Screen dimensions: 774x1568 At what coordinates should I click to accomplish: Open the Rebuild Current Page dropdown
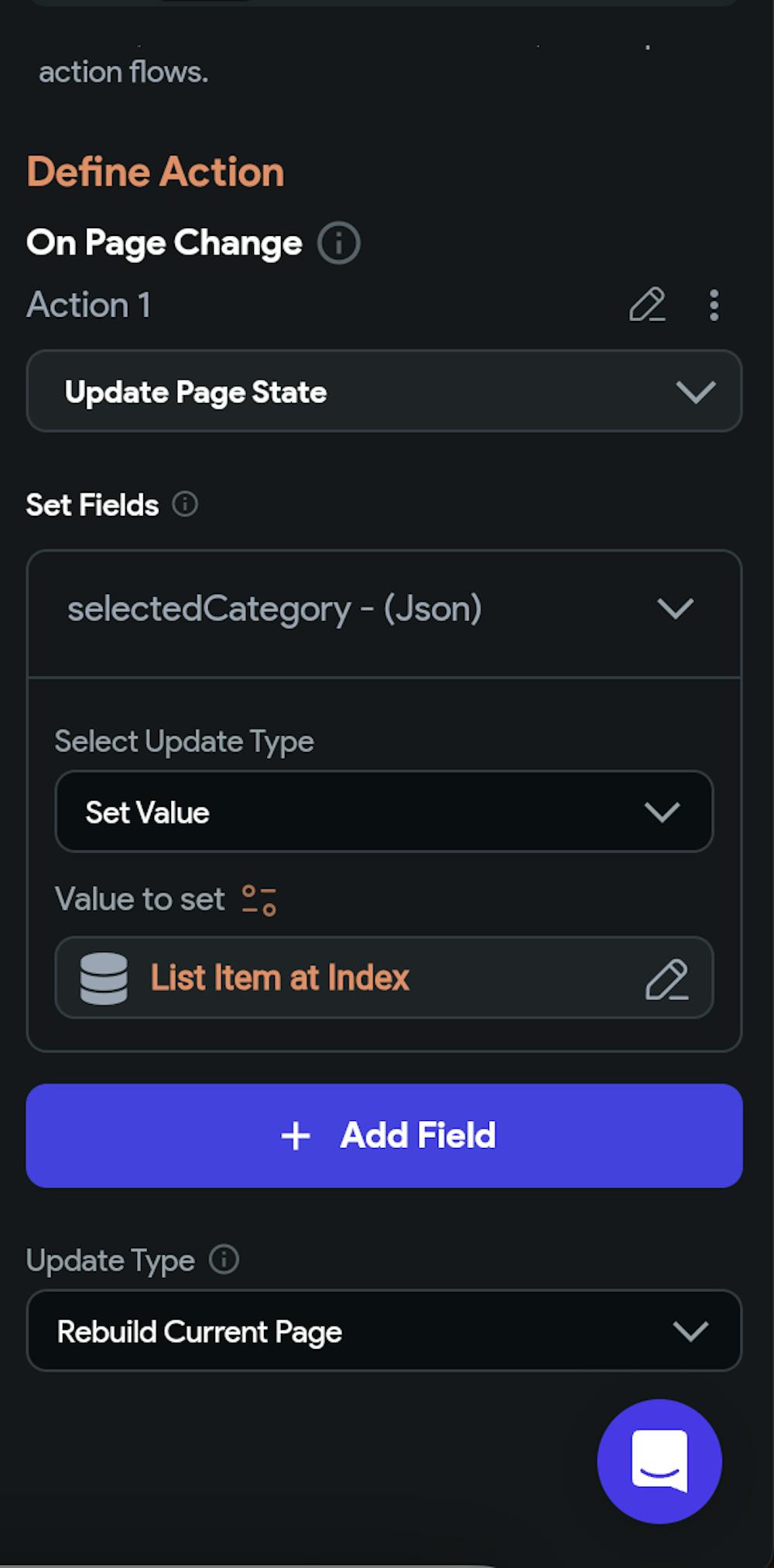pyautogui.click(x=384, y=1331)
